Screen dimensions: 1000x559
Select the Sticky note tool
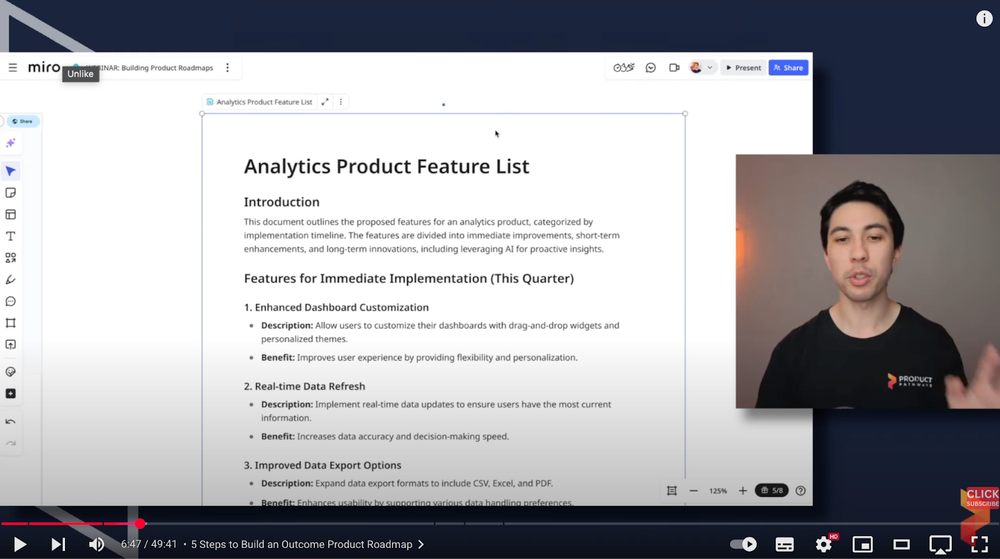coord(11,192)
